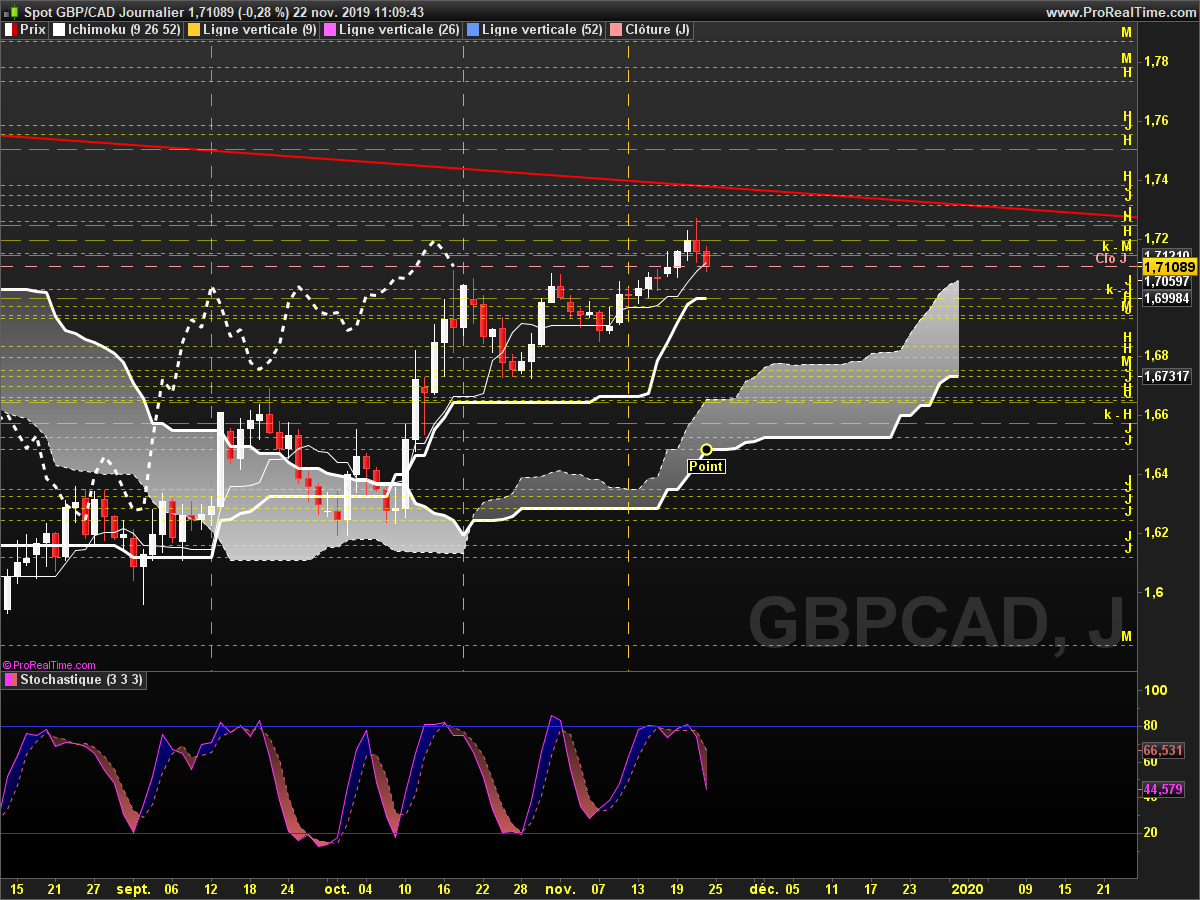Click the 1,67317 price tag
Viewport: 1200px width, 900px height.
(1166, 376)
